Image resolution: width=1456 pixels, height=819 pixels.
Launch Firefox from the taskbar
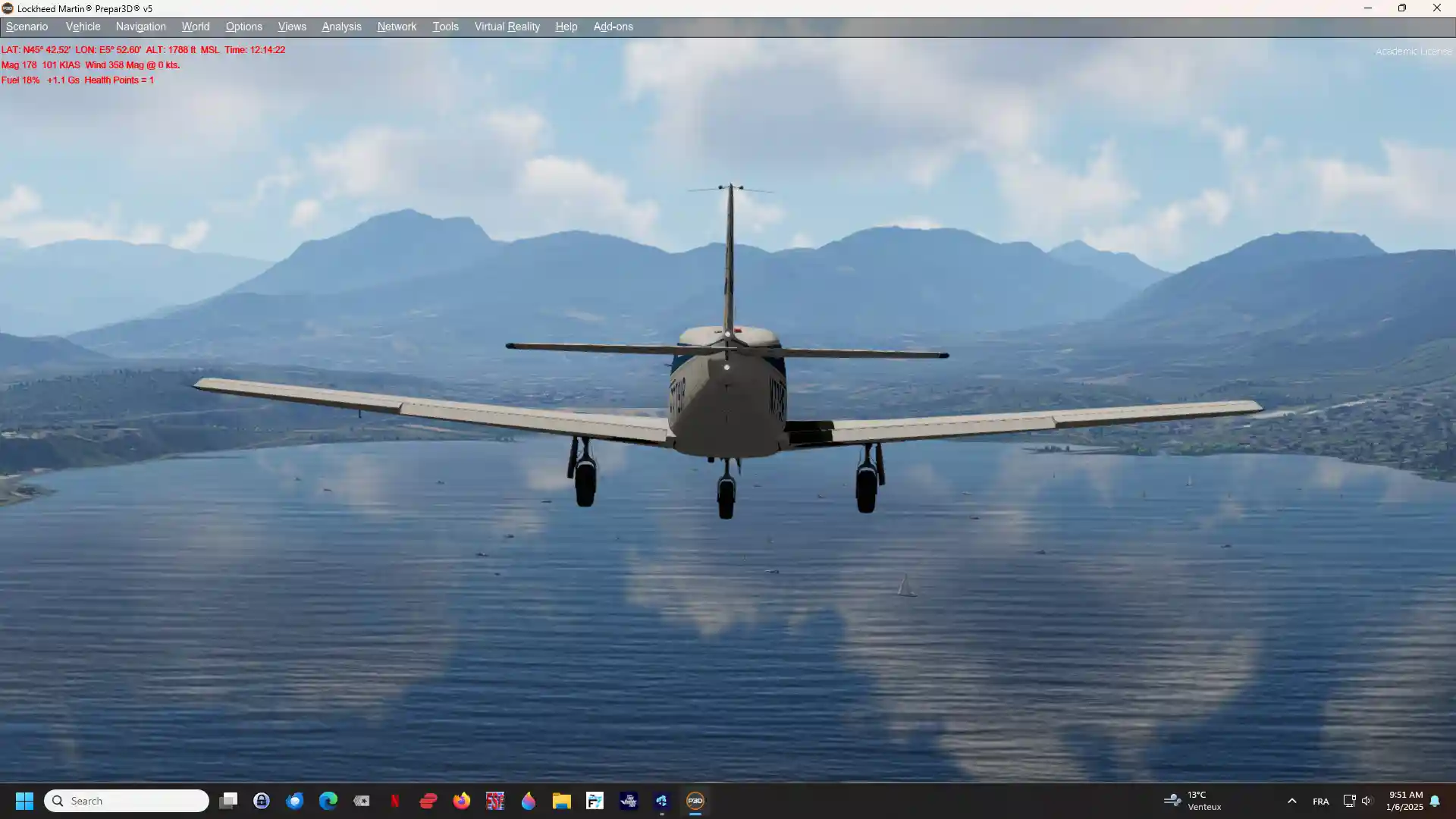point(462,801)
